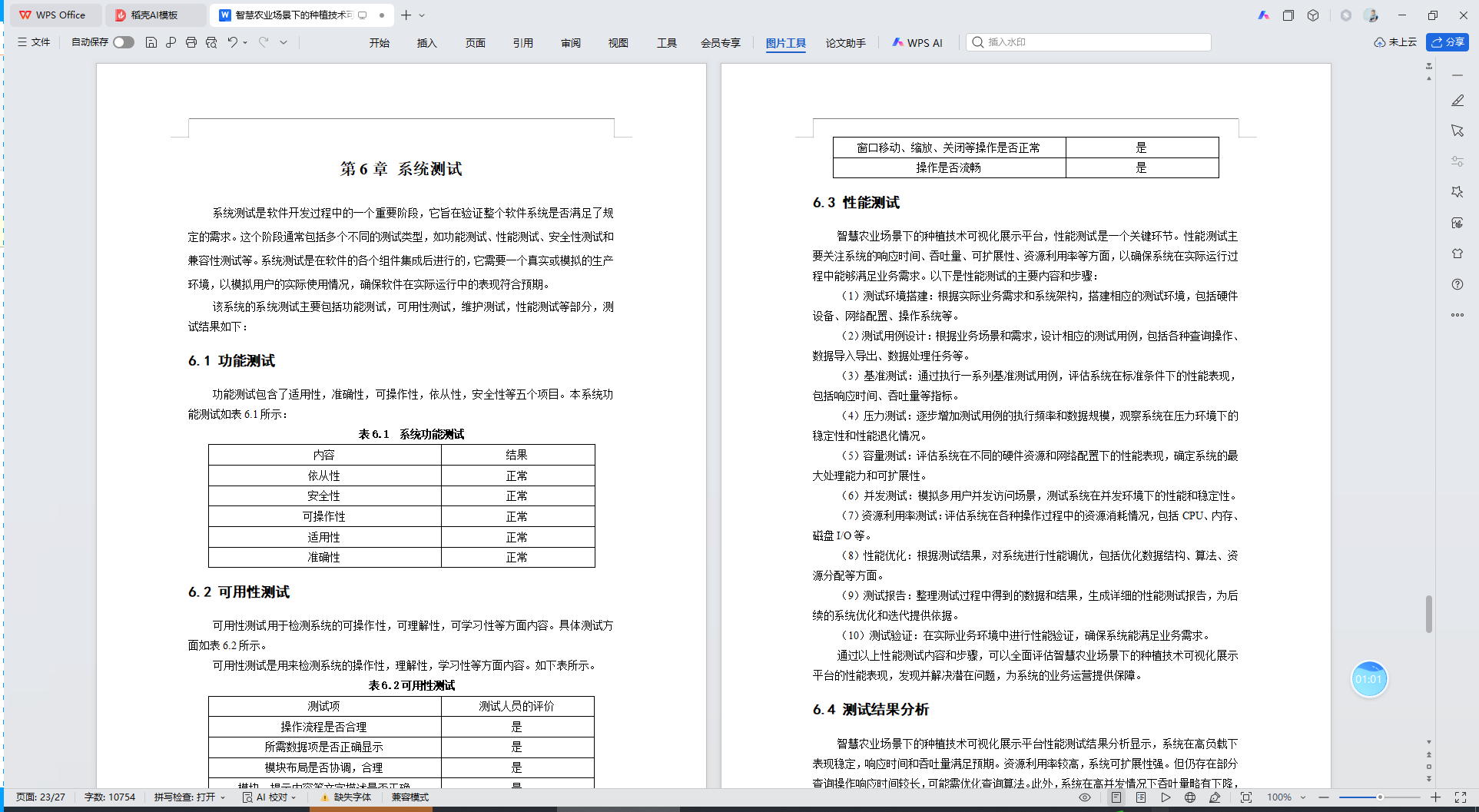Click the star wand icon in right sidebar
The height and width of the screenshot is (812, 1479).
pyautogui.click(x=1457, y=192)
